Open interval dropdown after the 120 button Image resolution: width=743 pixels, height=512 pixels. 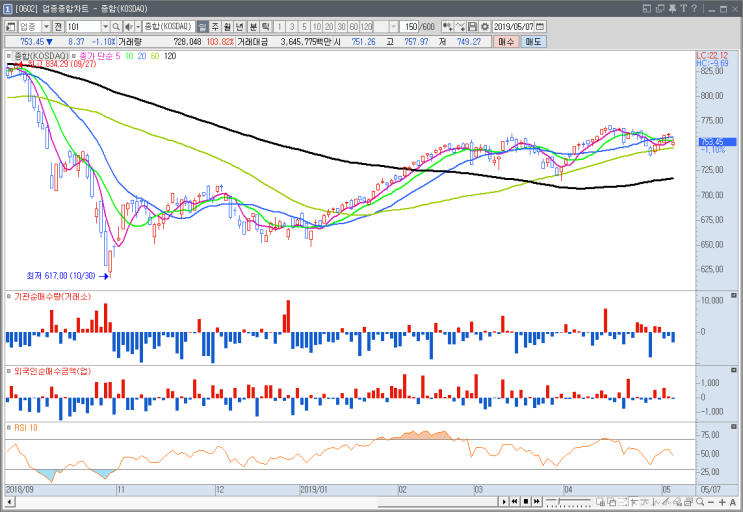coord(393,27)
